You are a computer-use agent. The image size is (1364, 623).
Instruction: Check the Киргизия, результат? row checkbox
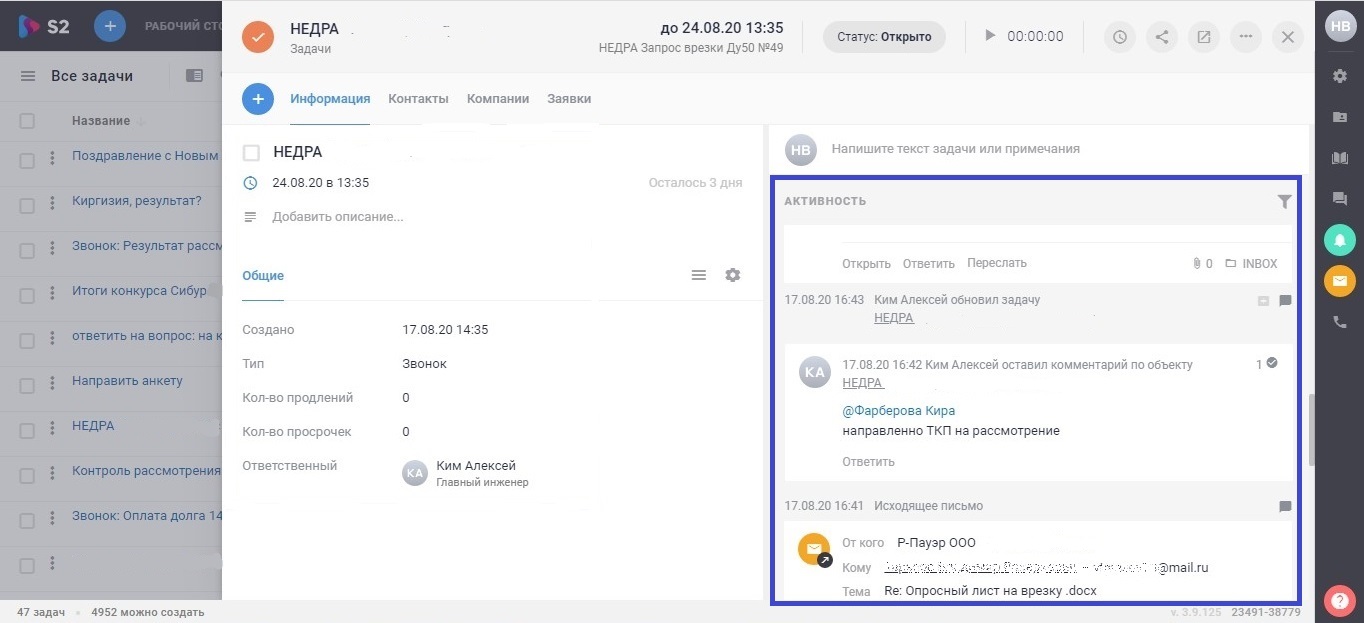point(27,201)
